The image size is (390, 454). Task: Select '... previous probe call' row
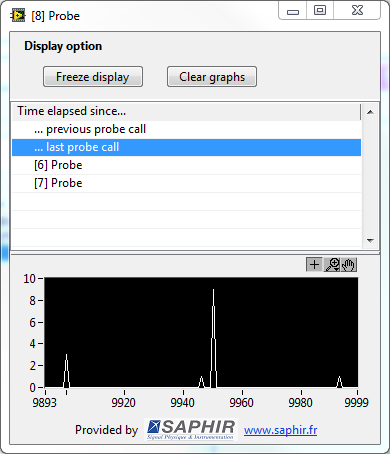tap(186, 129)
